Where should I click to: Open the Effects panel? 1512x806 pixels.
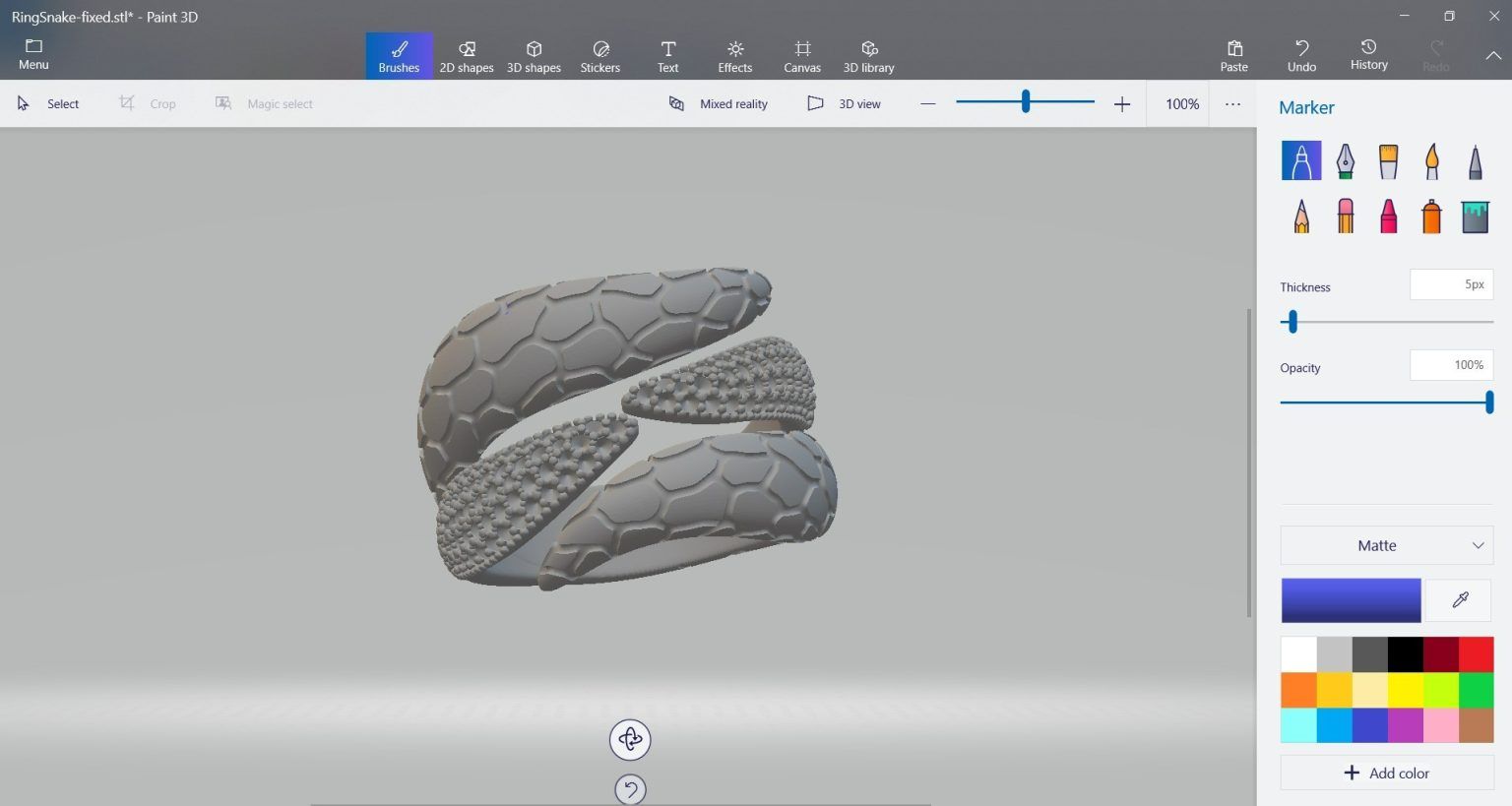(x=734, y=55)
